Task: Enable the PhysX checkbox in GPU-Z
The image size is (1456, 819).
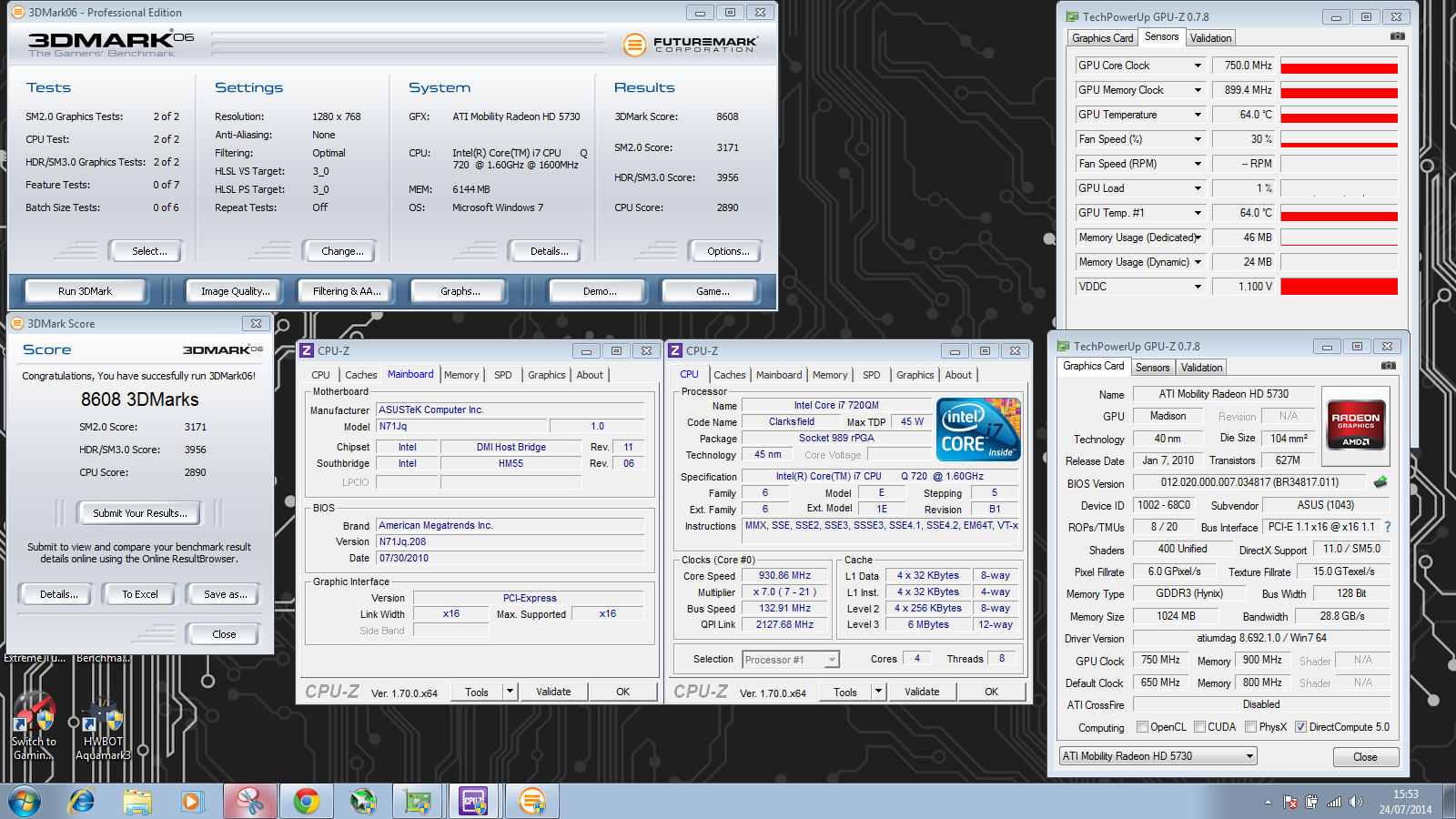Action: [x=1251, y=727]
